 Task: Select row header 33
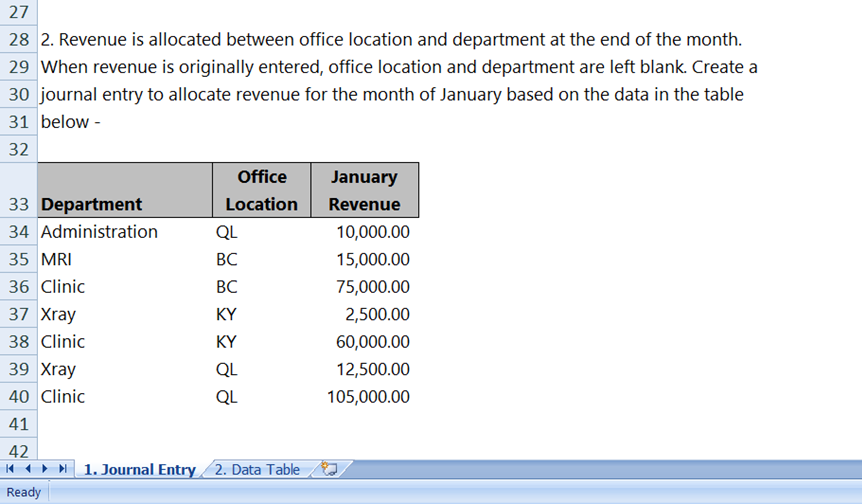pos(19,190)
